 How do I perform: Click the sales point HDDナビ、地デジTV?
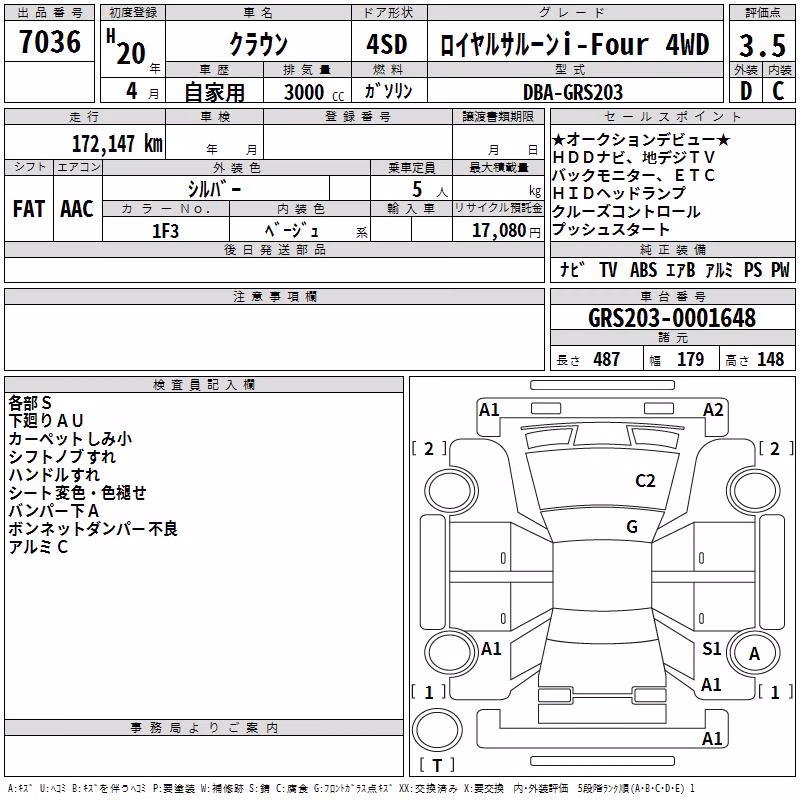[634, 157]
